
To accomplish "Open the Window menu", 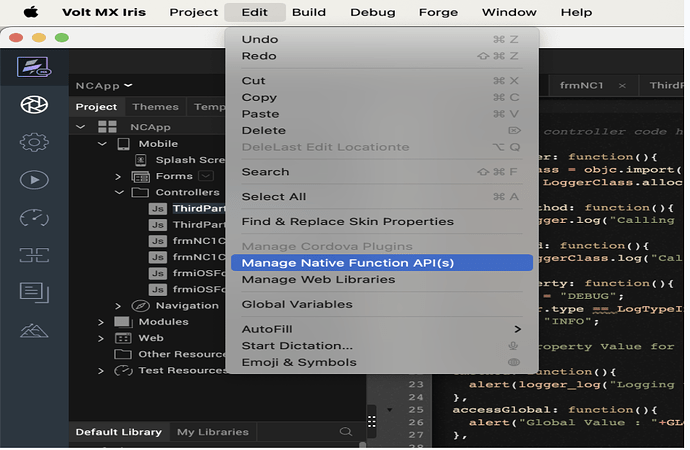I will click(509, 12).
